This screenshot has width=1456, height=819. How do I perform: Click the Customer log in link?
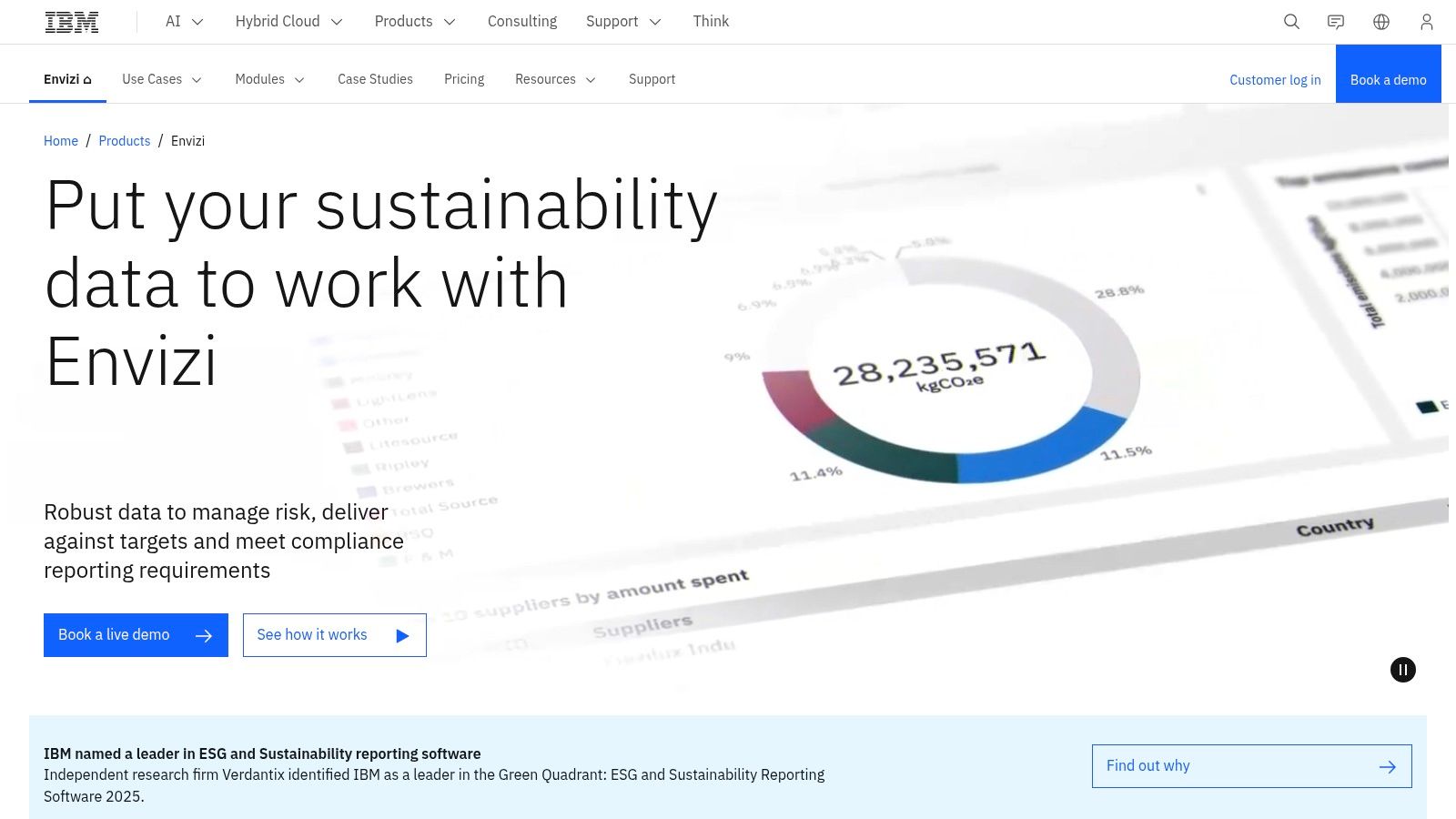pos(1275,80)
